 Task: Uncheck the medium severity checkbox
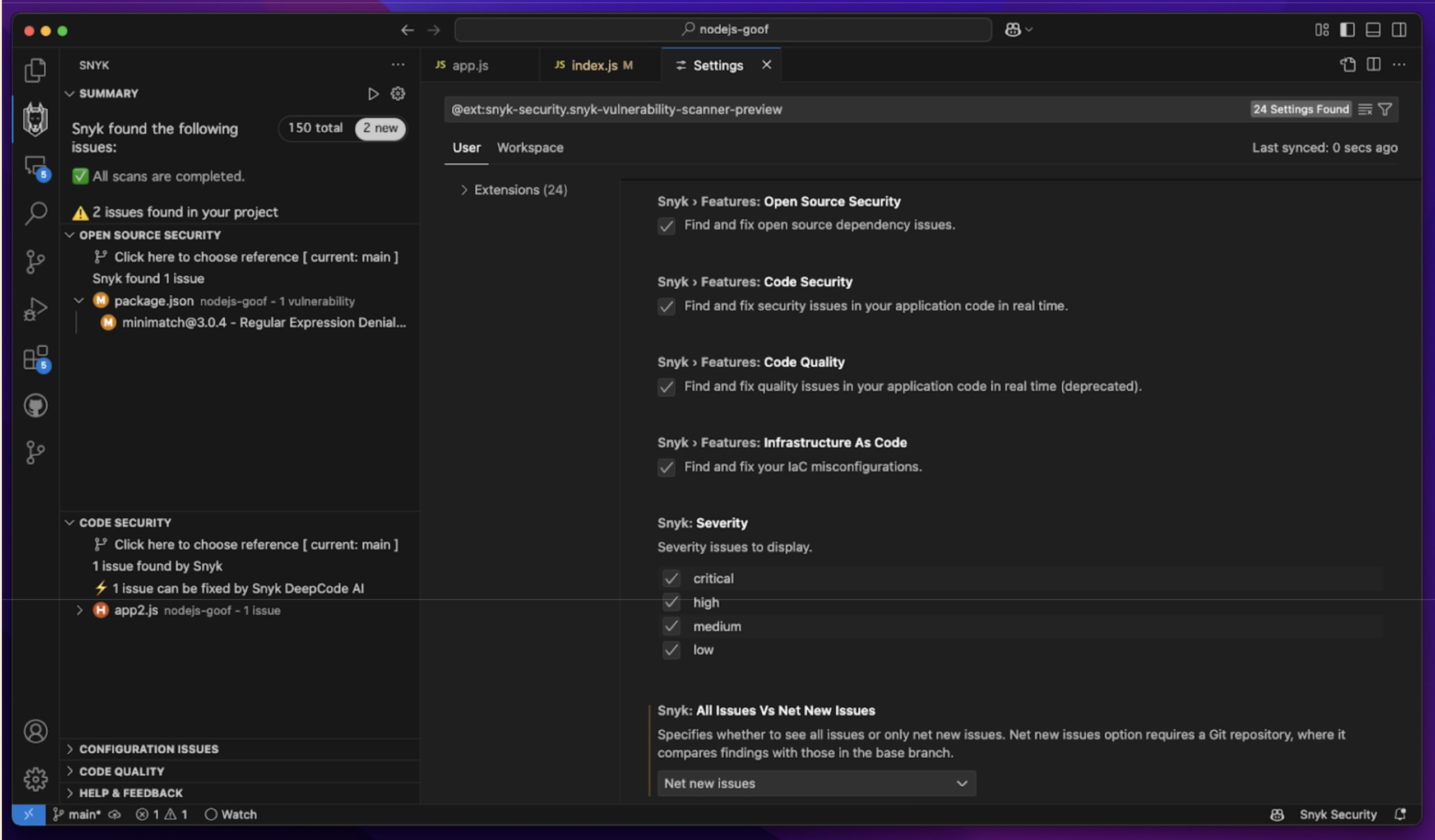point(672,626)
